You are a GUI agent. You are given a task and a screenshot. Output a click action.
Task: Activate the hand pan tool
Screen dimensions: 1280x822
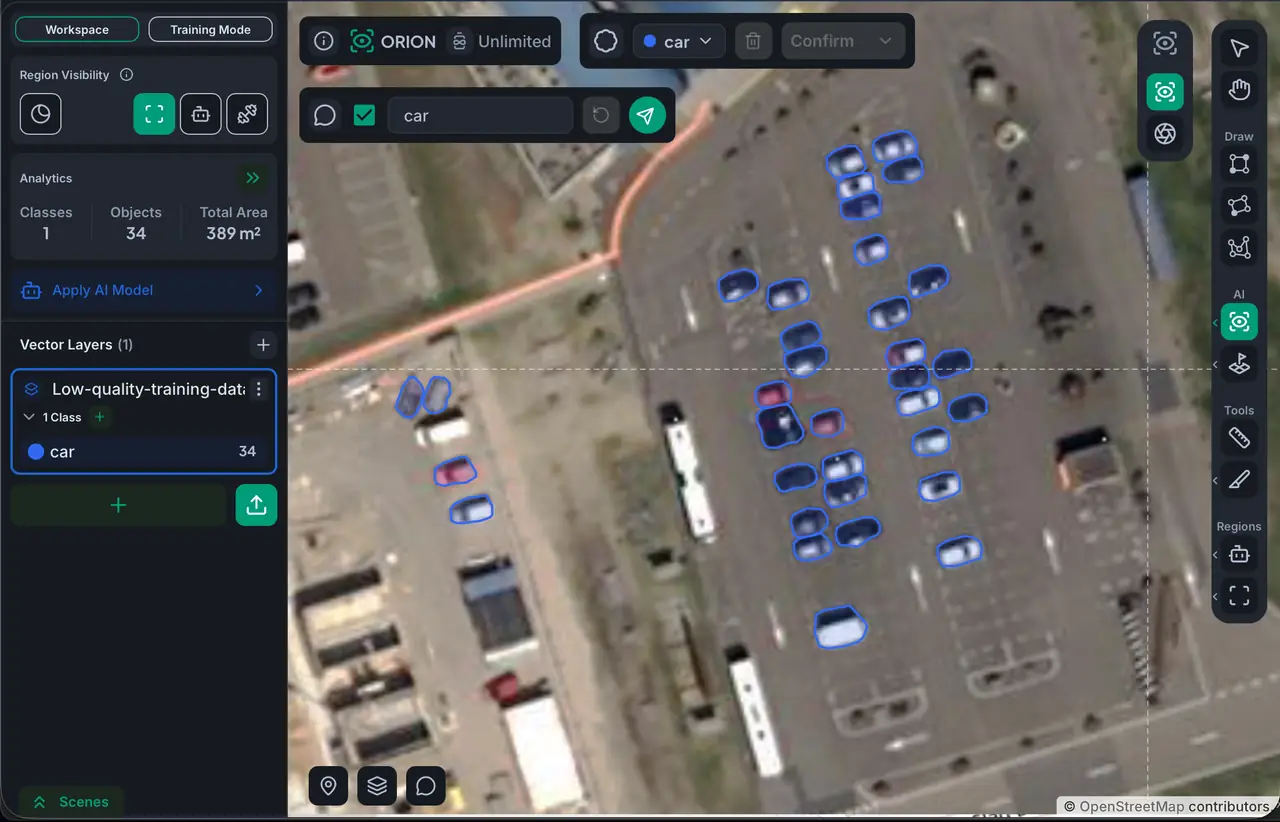point(1239,90)
